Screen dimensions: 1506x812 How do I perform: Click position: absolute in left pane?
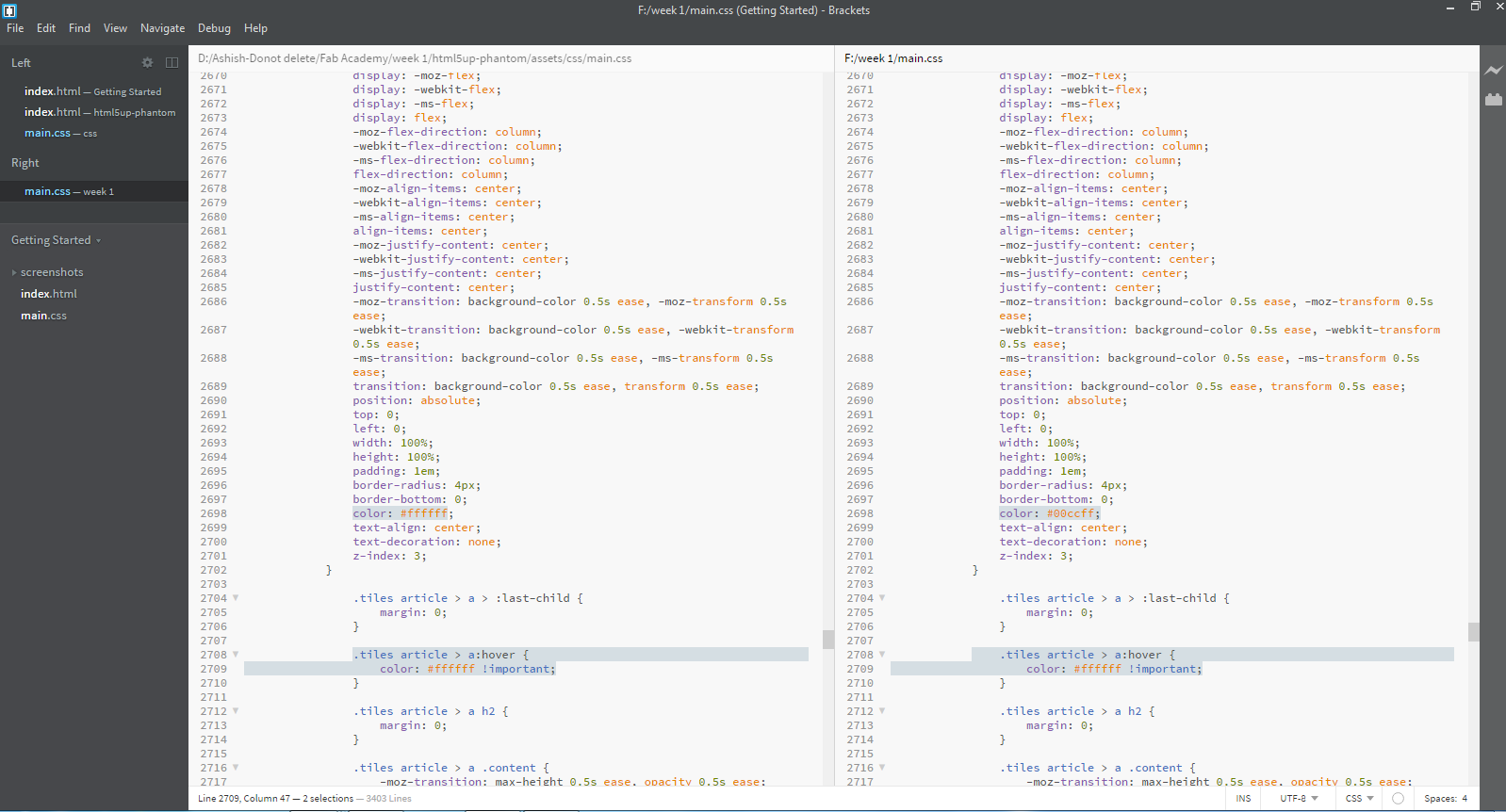(417, 400)
